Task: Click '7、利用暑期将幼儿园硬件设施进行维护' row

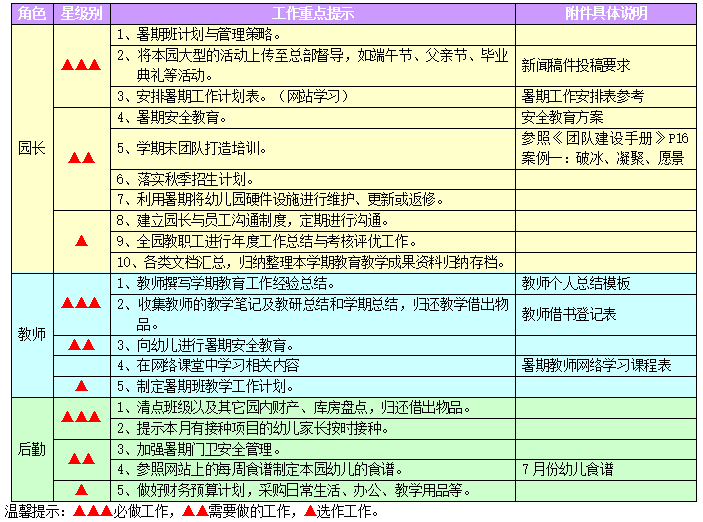Action: tap(313, 200)
